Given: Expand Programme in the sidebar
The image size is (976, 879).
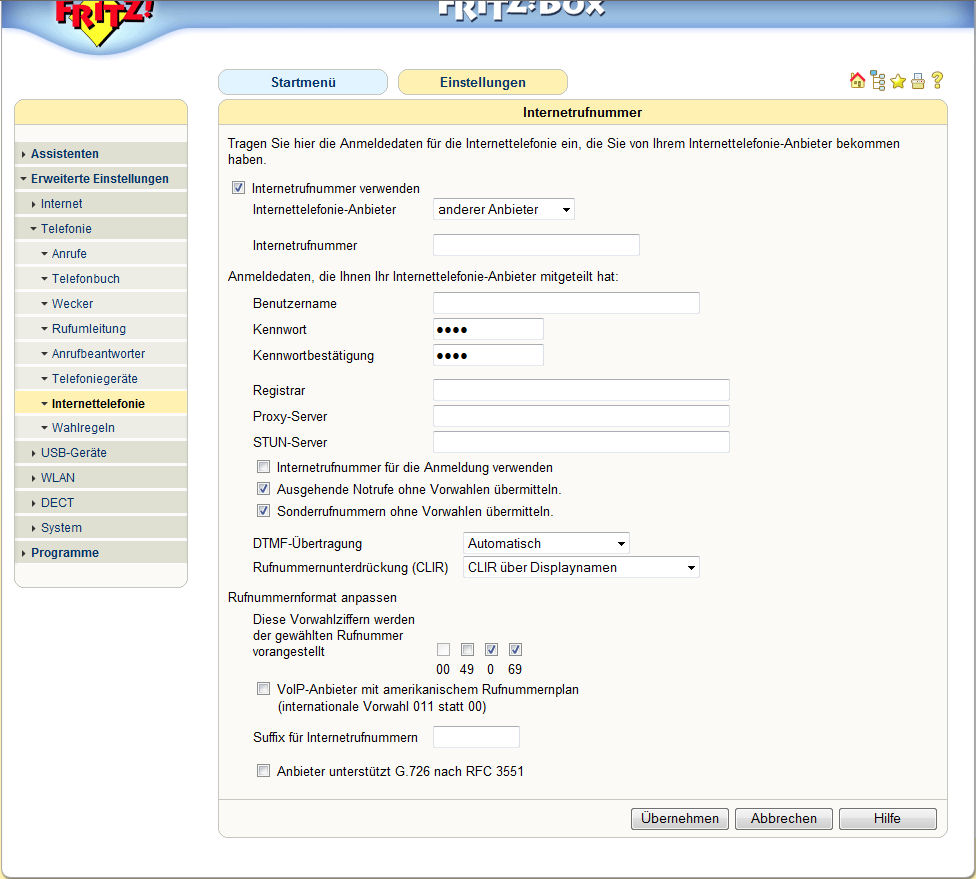Looking at the screenshot, I should click(x=101, y=552).
